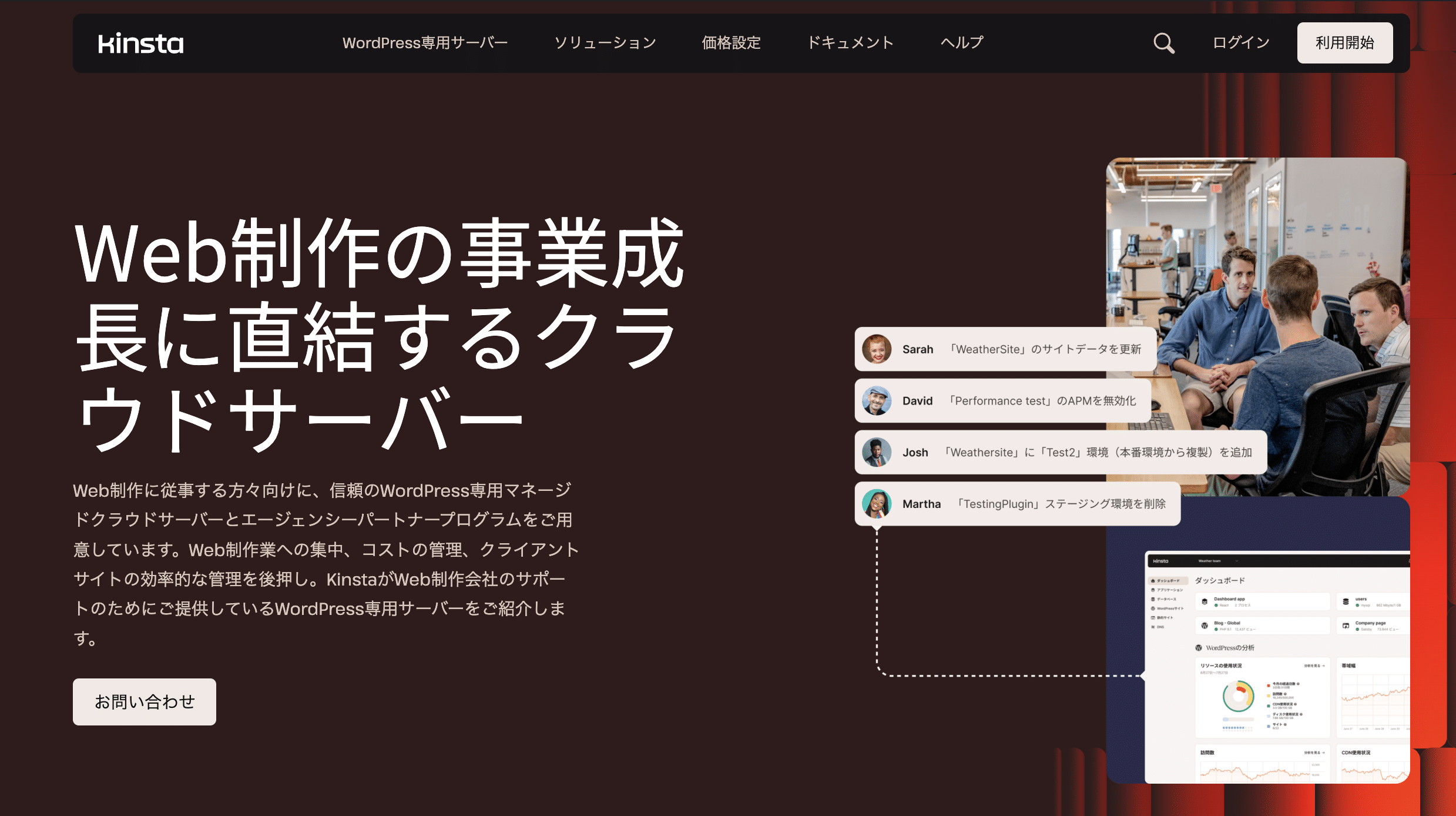Image resolution: width=1456 pixels, height=816 pixels.
Task: Go to 価格設定 page
Action: coord(732,43)
